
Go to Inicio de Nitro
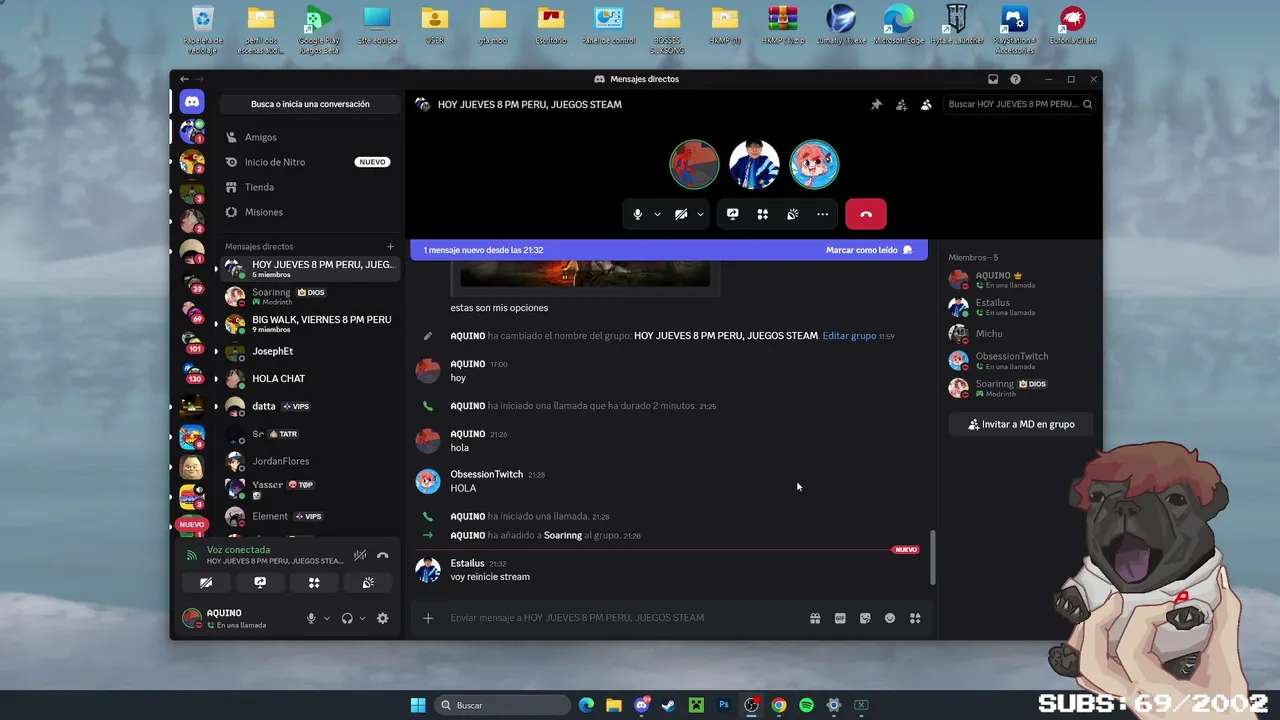pos(308,162)
